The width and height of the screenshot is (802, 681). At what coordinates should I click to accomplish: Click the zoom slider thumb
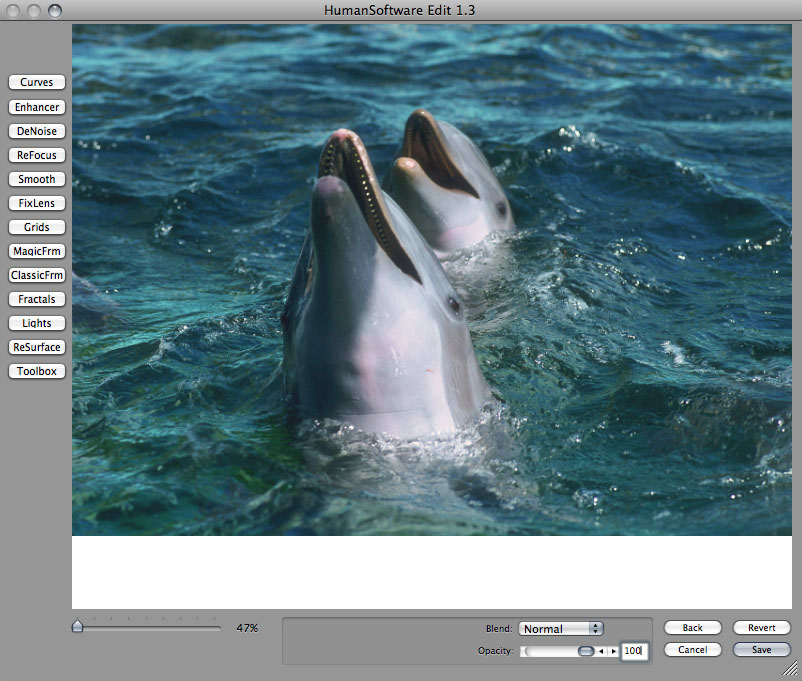click(78, 627)
